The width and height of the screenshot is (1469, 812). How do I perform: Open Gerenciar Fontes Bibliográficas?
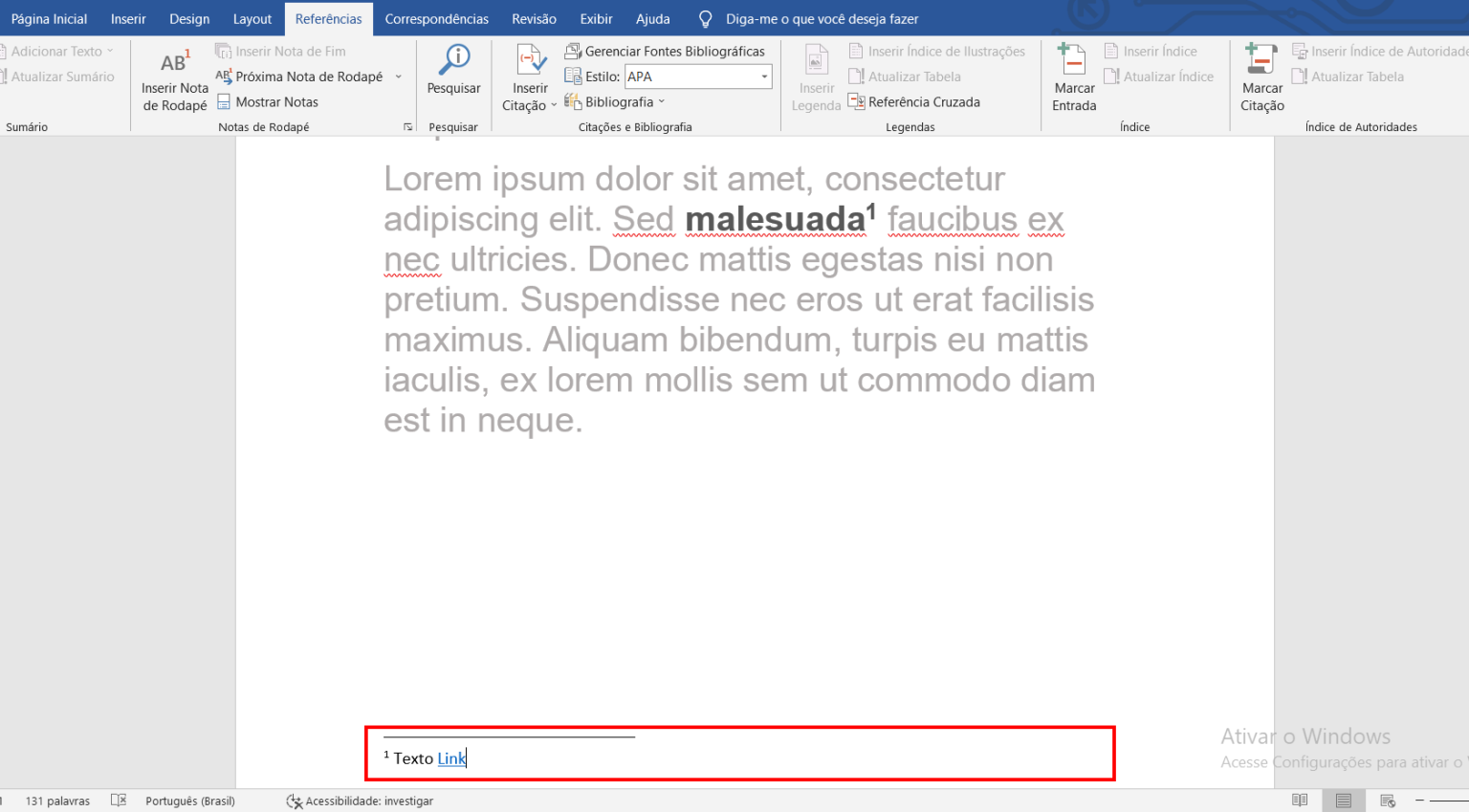pos(665,52)
